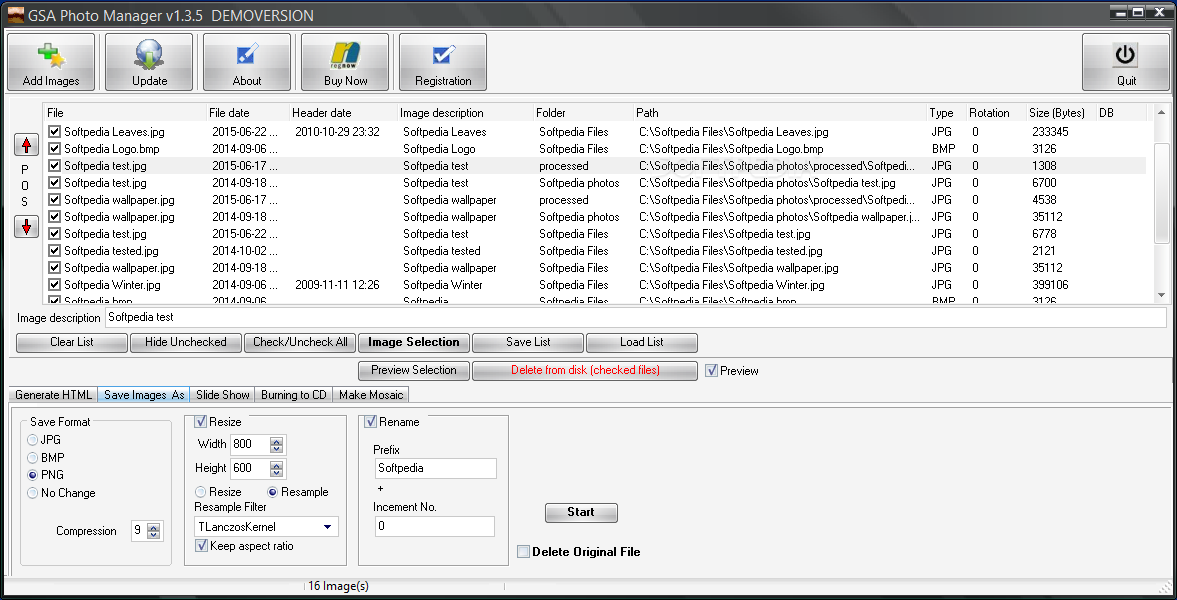Sort list by Size (Bytes) column header

tap(1060, 113)
